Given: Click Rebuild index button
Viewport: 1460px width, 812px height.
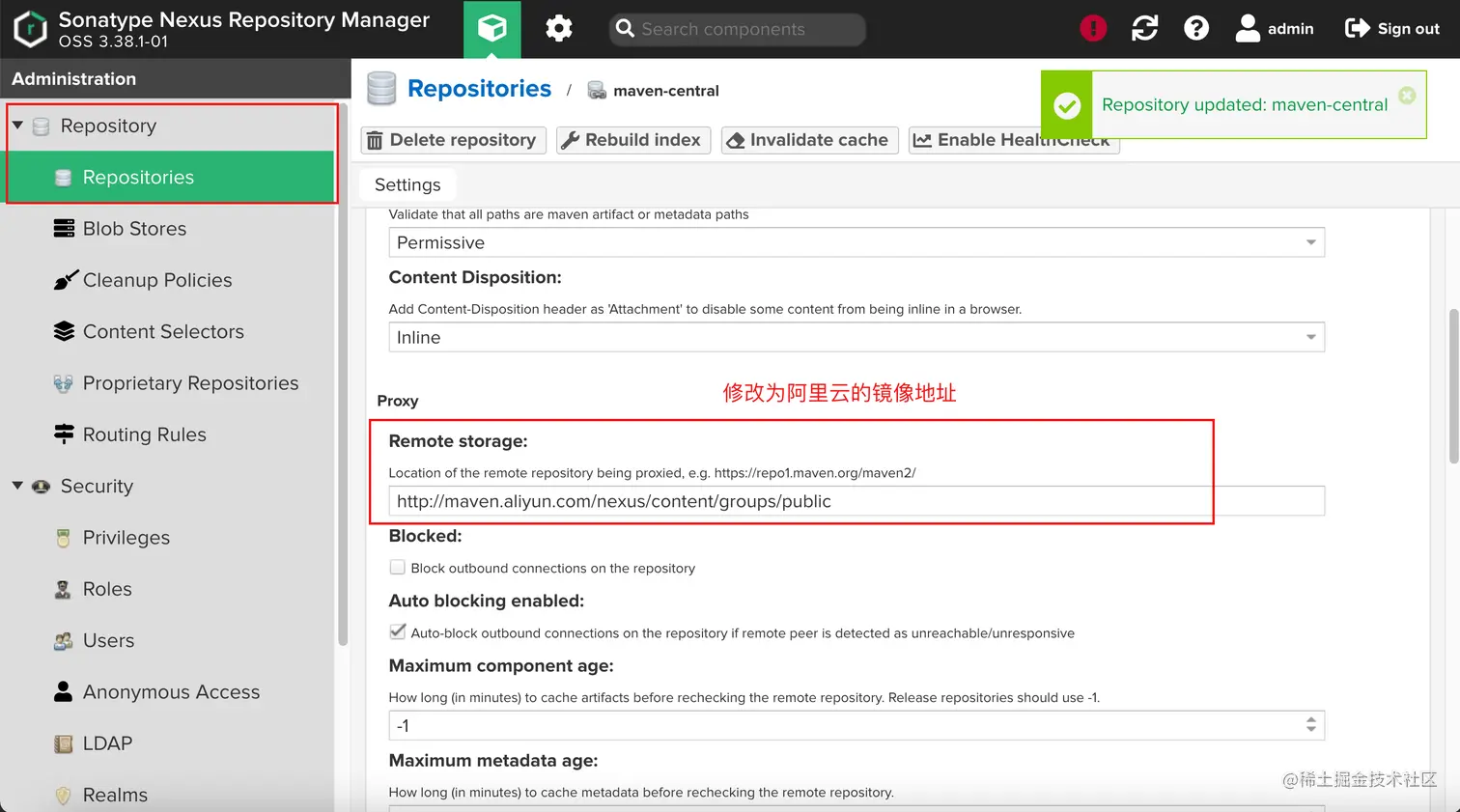Looking at the screenshot, I should pyautogui.click(x=632, y=140).
